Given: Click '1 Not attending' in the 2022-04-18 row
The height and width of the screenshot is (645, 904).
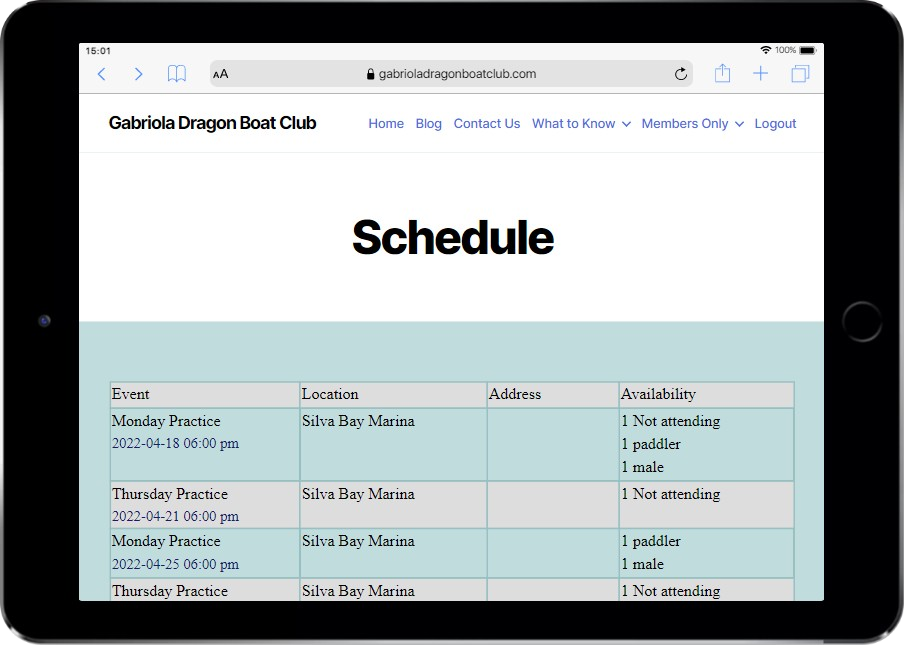Looking at the screenshot, I should pos(671,421).
